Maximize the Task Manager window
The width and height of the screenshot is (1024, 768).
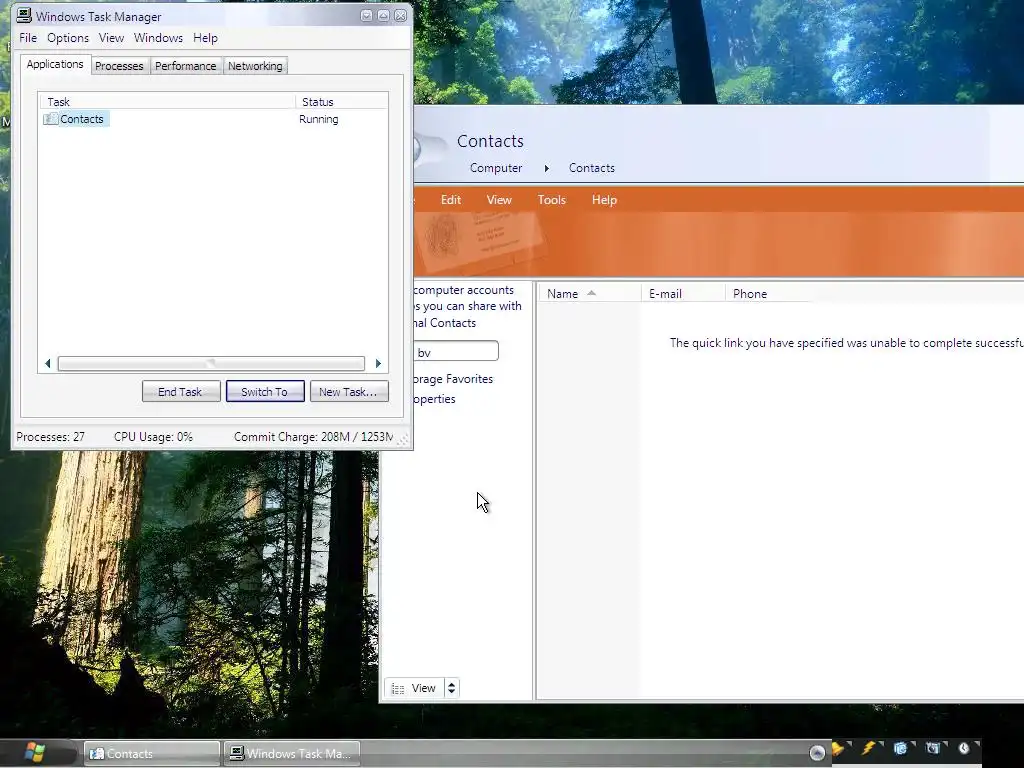[x=383, y=16]
